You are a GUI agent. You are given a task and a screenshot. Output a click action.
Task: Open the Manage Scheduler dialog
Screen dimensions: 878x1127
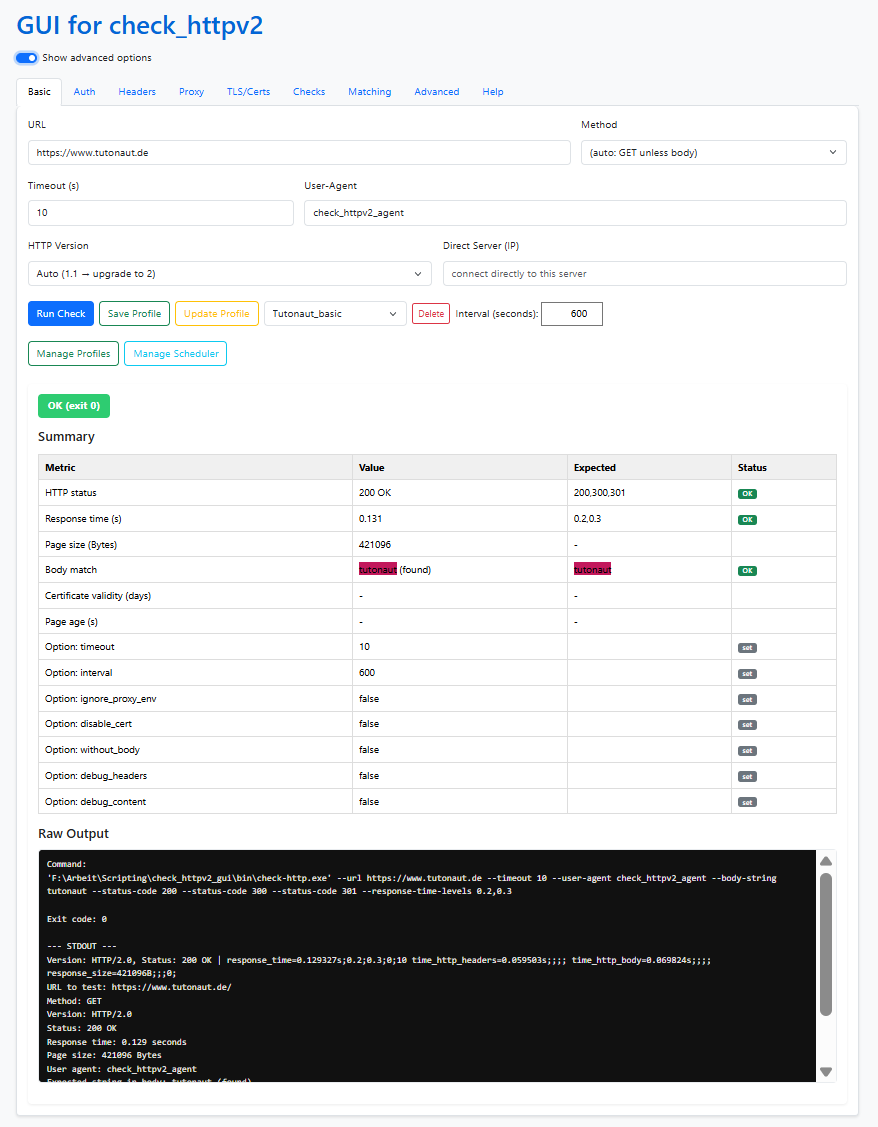click(175, 354)
